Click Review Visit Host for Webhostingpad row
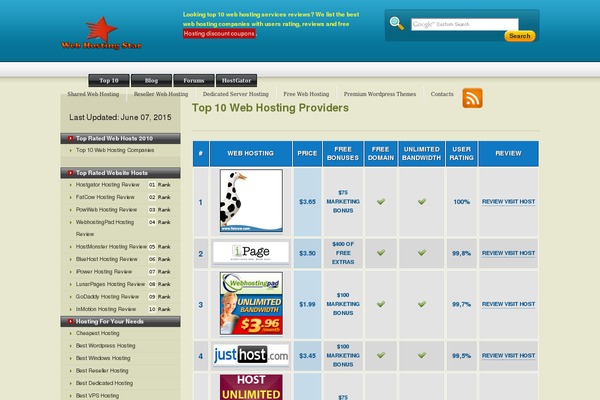The height and width of the screenshot is (400, 600). [x=508, y=304]
